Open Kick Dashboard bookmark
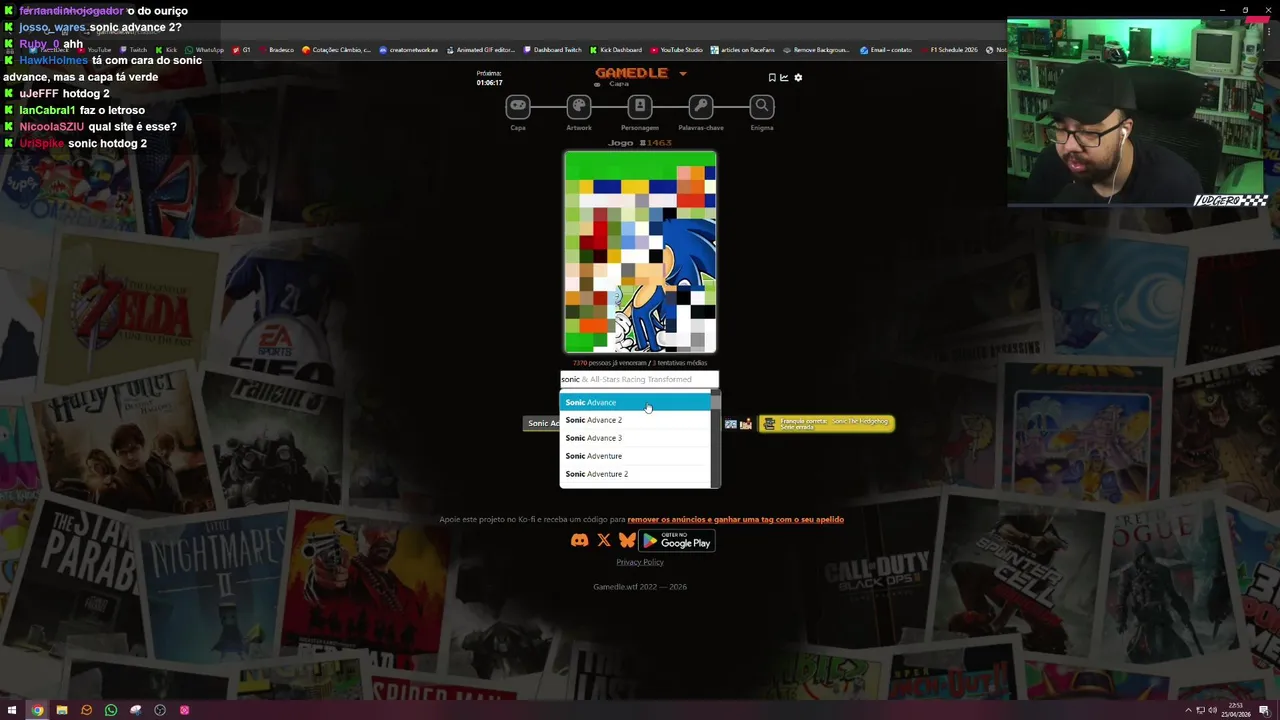The width and height of the screenshot is (1280, 720). pyautogui.click(x=617, y=49)
